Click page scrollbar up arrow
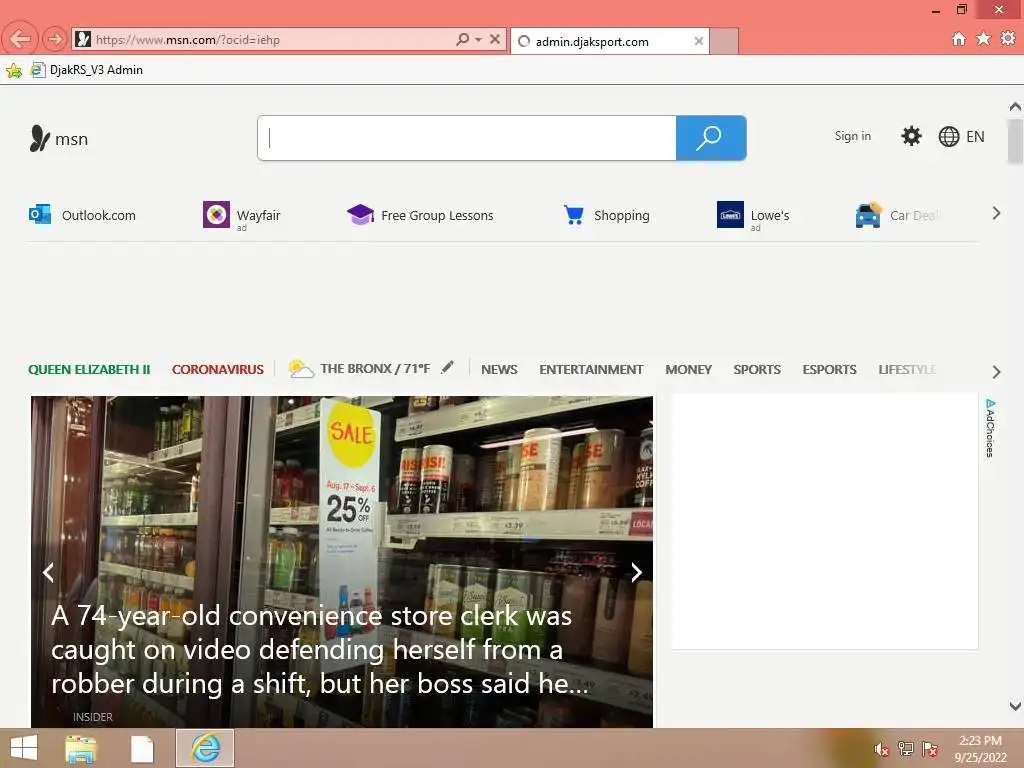 coord(1014,106)
